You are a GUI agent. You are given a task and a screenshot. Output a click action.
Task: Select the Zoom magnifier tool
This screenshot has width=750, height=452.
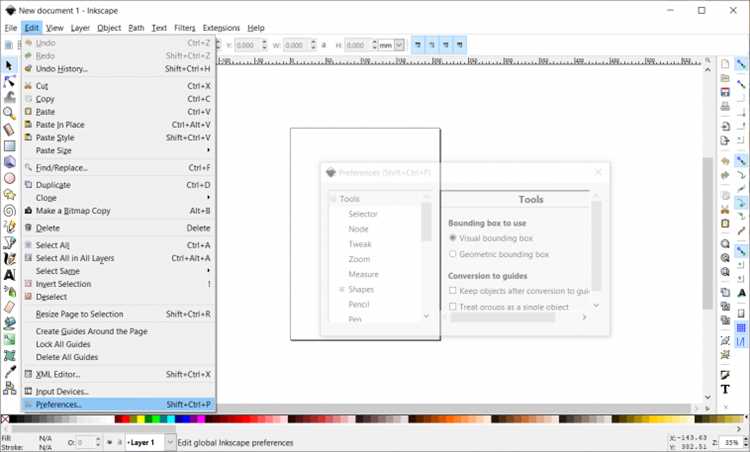[x=9, y=113]
